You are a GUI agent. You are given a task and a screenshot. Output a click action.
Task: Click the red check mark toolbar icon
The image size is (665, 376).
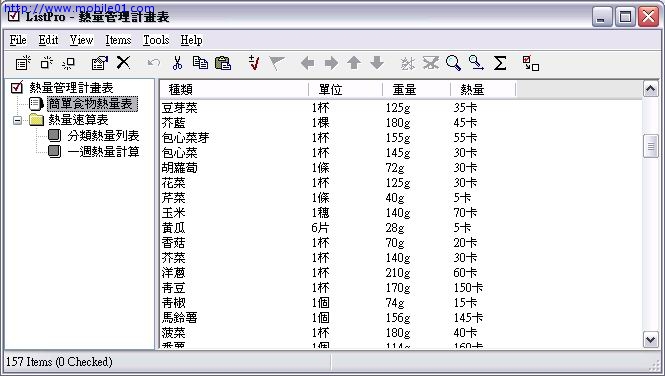pyautogui.click(x=254, y=63)
